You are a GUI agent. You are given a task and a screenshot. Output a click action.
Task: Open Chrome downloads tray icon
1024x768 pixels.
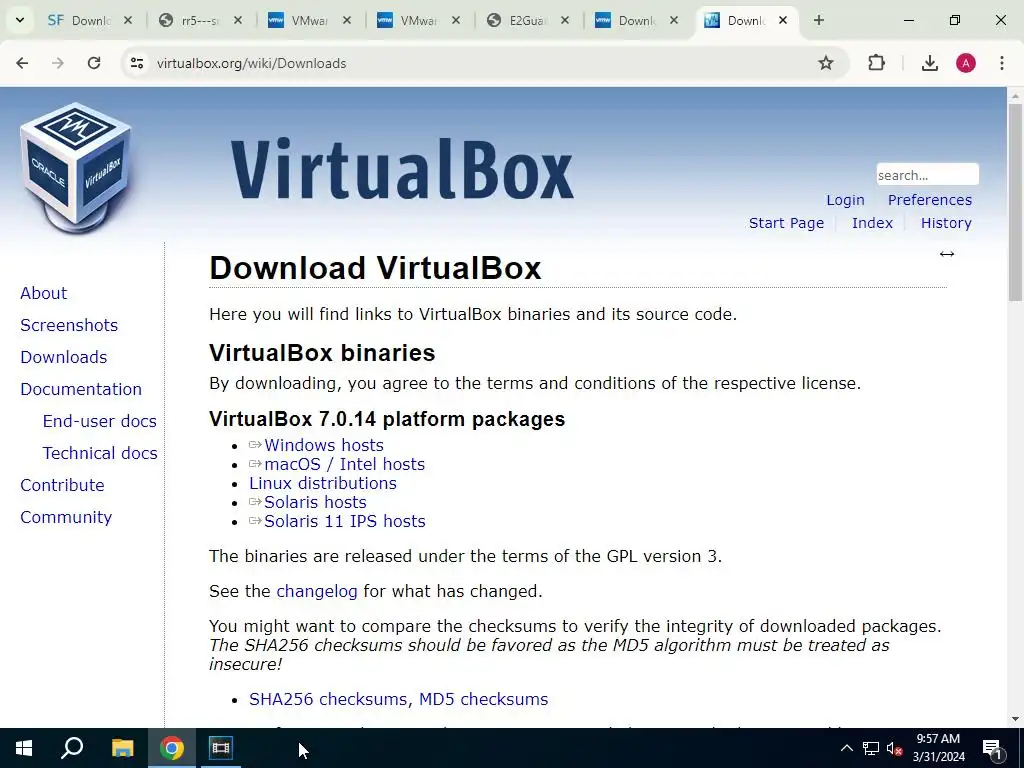[929, 63]
